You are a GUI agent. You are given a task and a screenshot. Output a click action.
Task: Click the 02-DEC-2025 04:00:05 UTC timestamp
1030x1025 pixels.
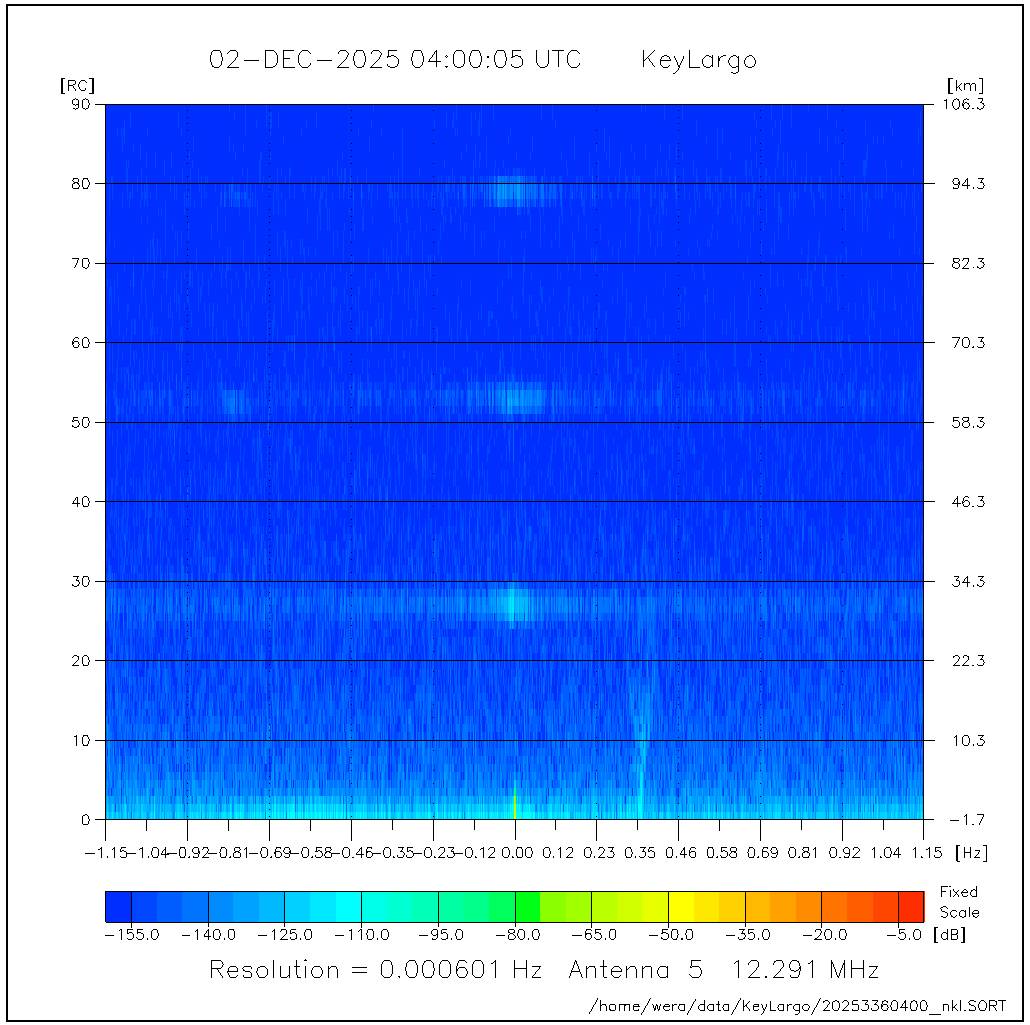click(x=394, y=60)
